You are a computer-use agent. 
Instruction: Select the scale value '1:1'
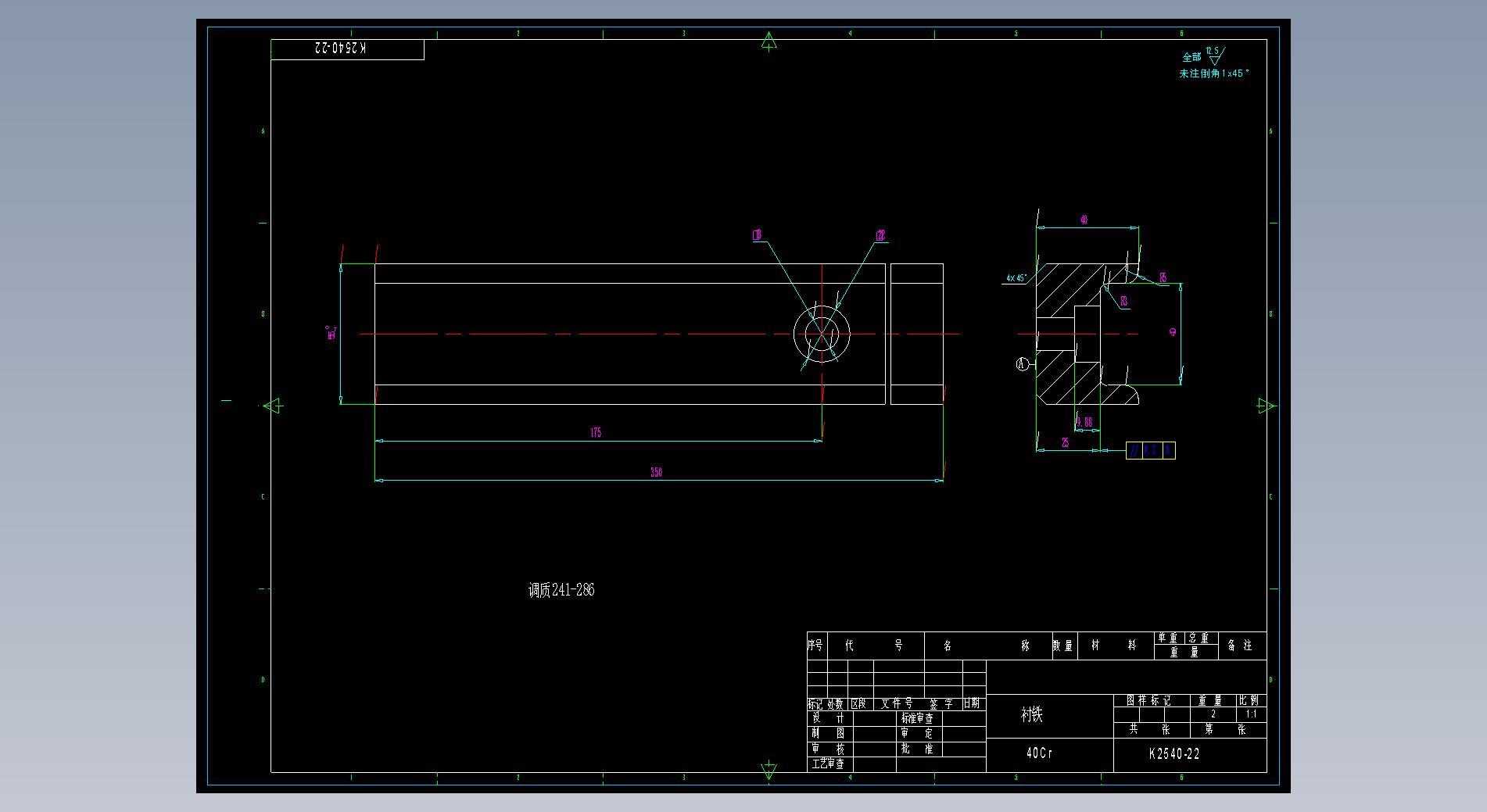[x=1251, y=714]
